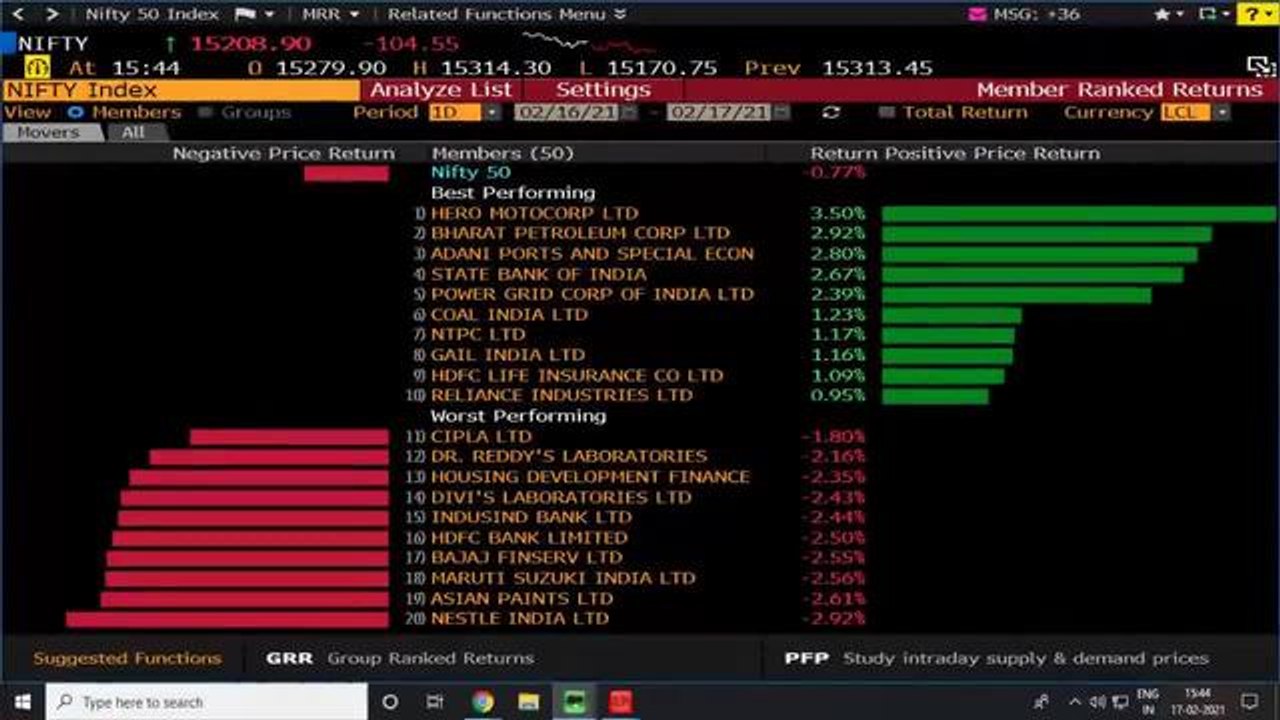Select RELIANCE INDUSTRIES LTD
This screenshot has height=720, width=1280.
[562, 395]
